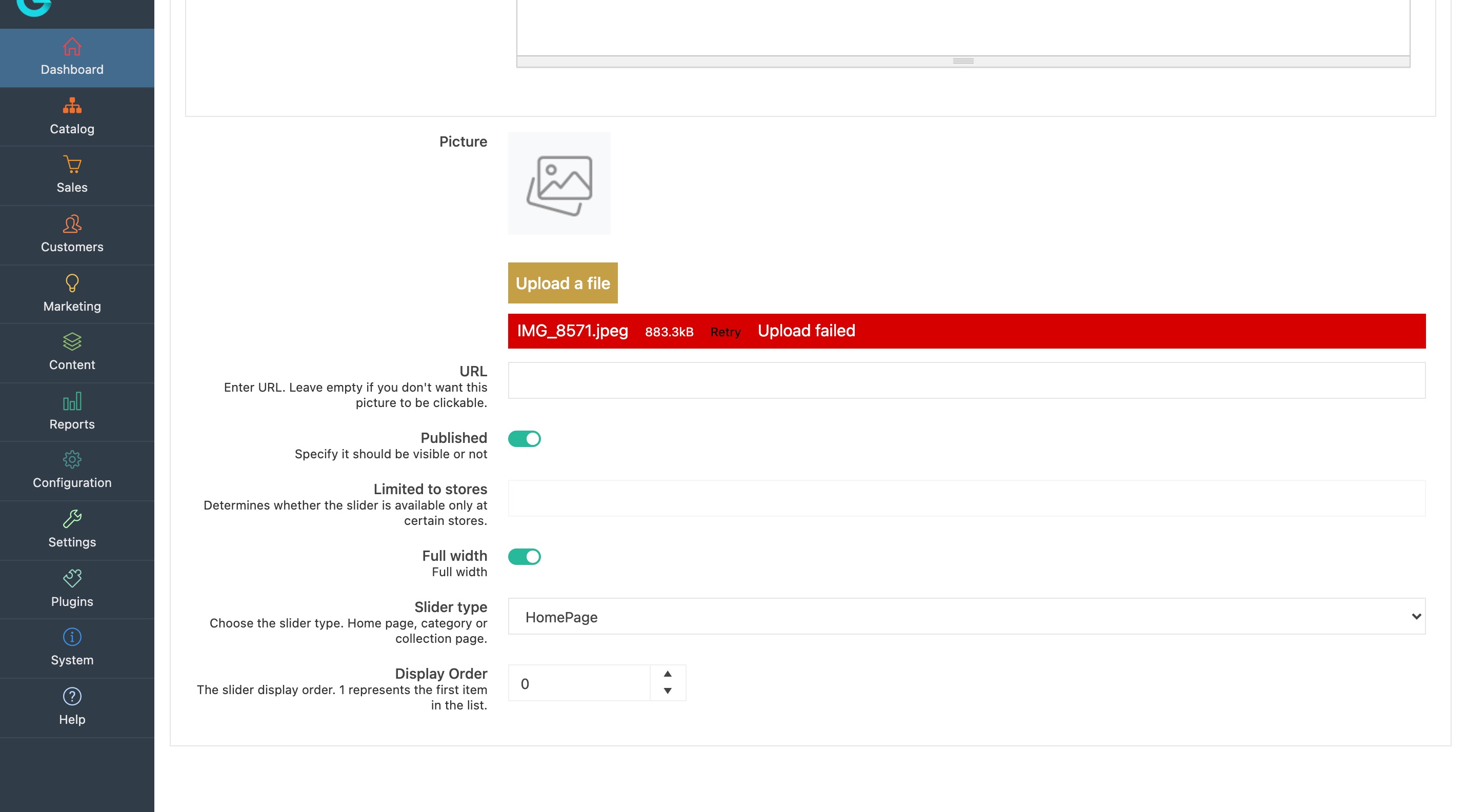
Task: Click the System info icon
Action: [72, 637]
